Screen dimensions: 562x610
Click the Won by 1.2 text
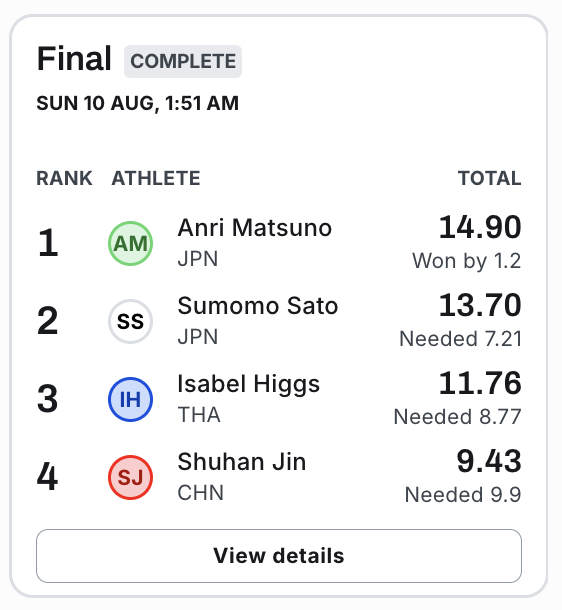tap(467, 261)
